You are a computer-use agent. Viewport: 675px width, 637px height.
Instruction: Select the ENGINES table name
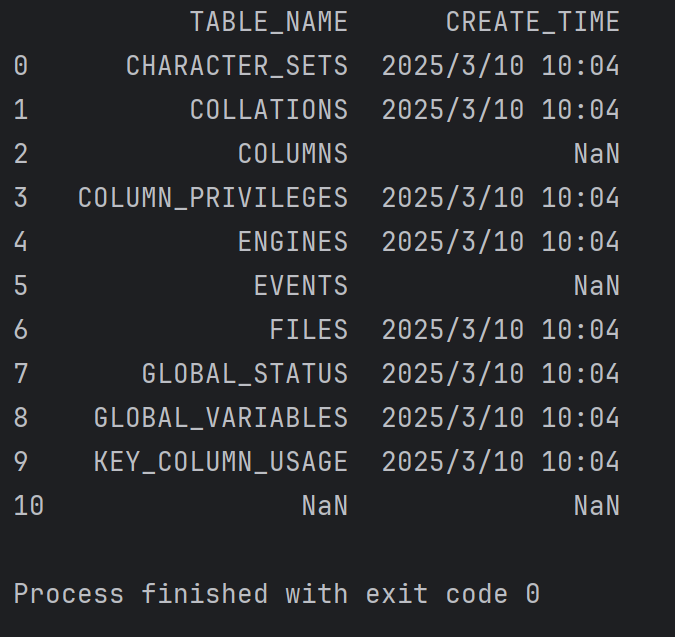292,242
